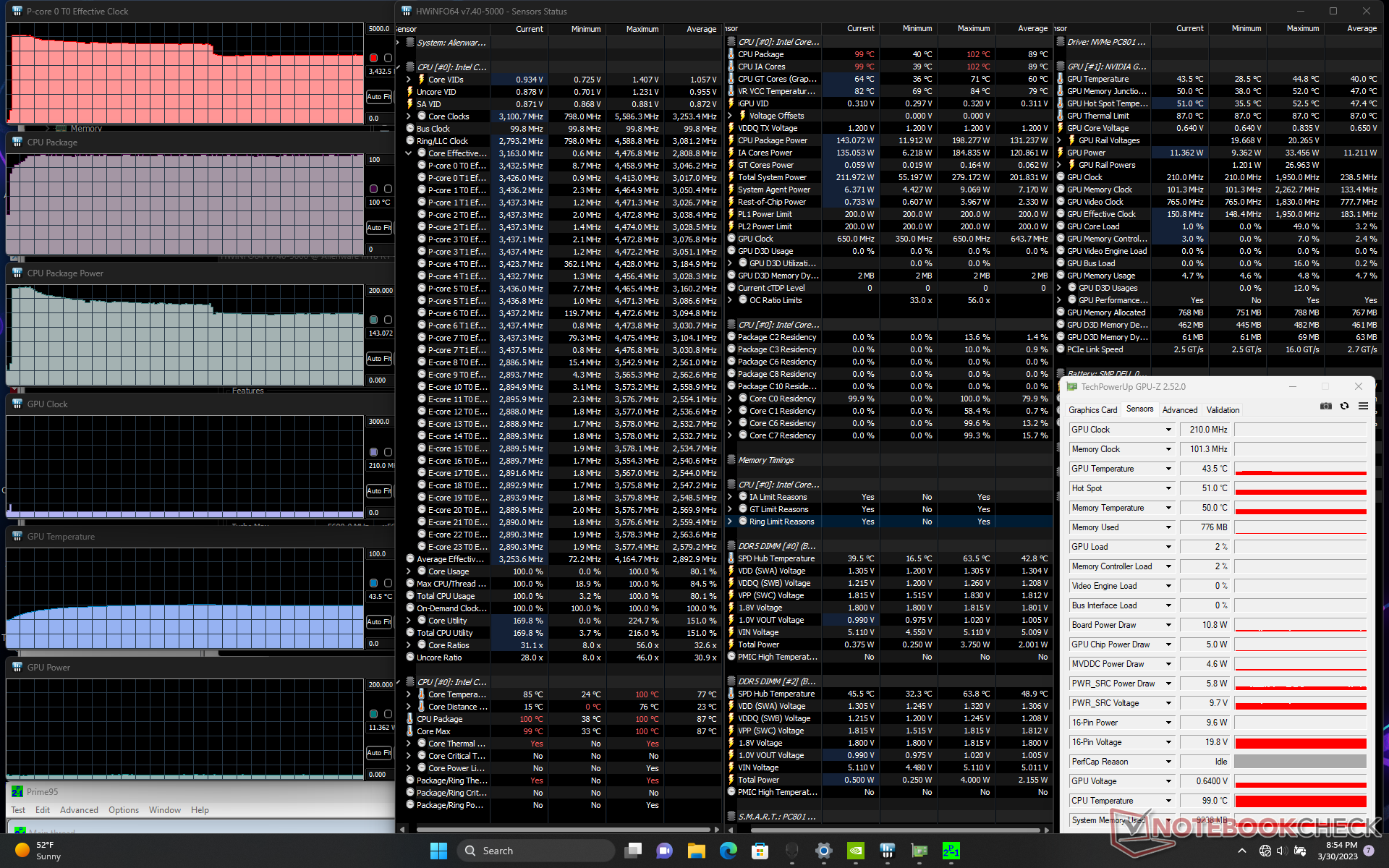Click the maximum value field 5000.0 in P-core graph
The width and height of the screenshot is (1389, 868).
[x=379, y=29]
